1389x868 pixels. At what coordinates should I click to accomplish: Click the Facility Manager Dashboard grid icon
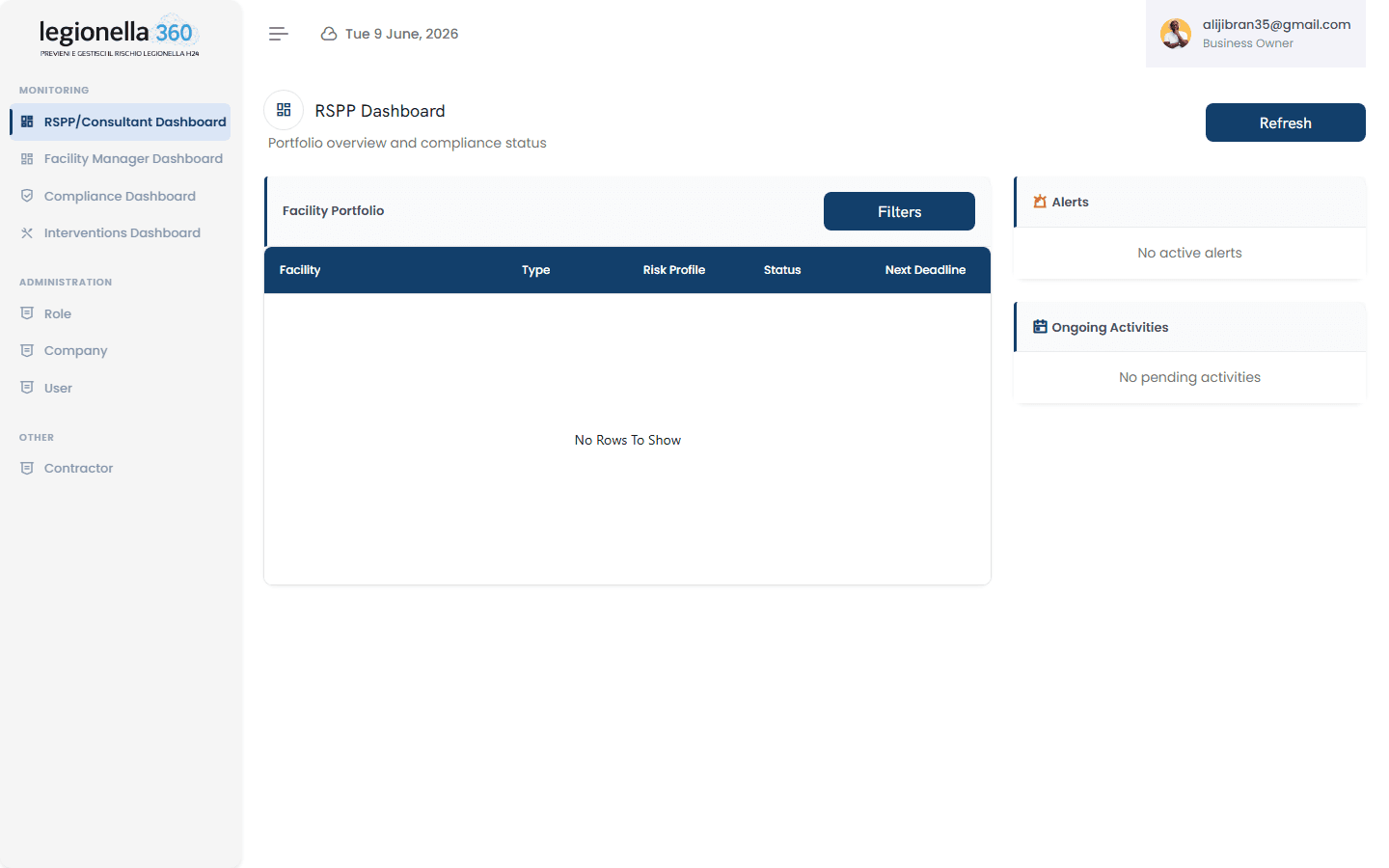(27, 159)
